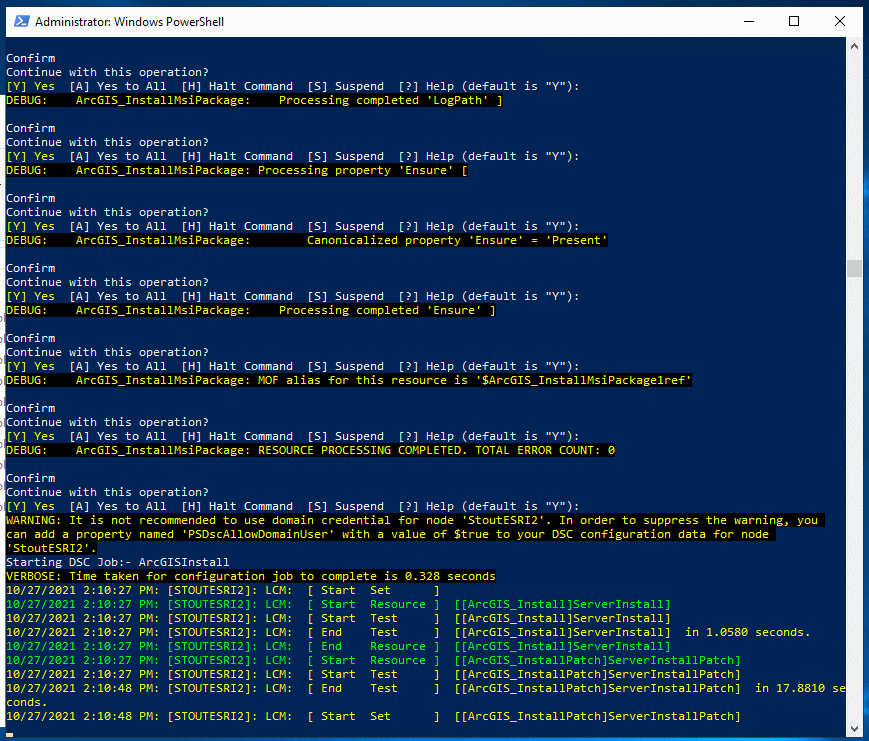The image size is (869, 741).
Task: Click the VERBOSE time taken line
Action: (x=250, y=576)
